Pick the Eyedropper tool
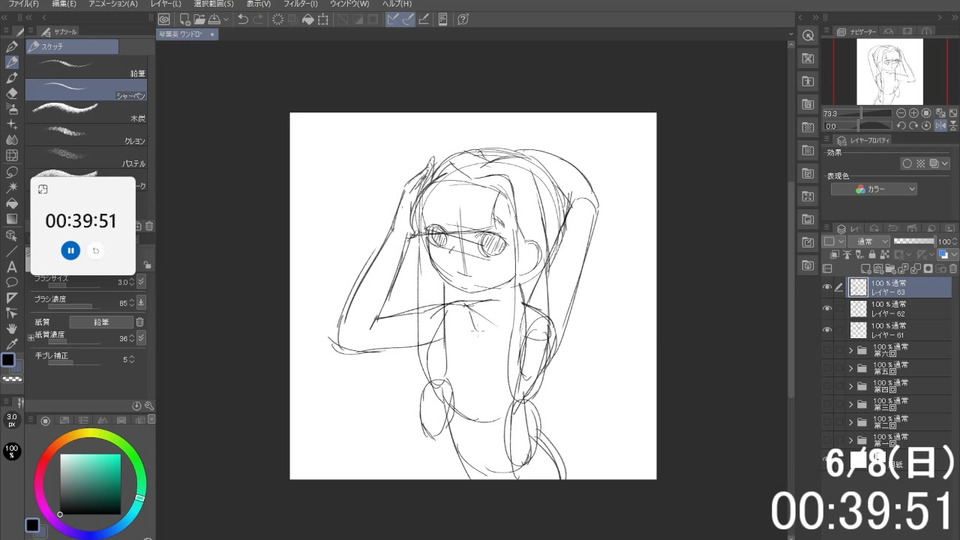This screenshot has width=960, height=540. point(12,343)
